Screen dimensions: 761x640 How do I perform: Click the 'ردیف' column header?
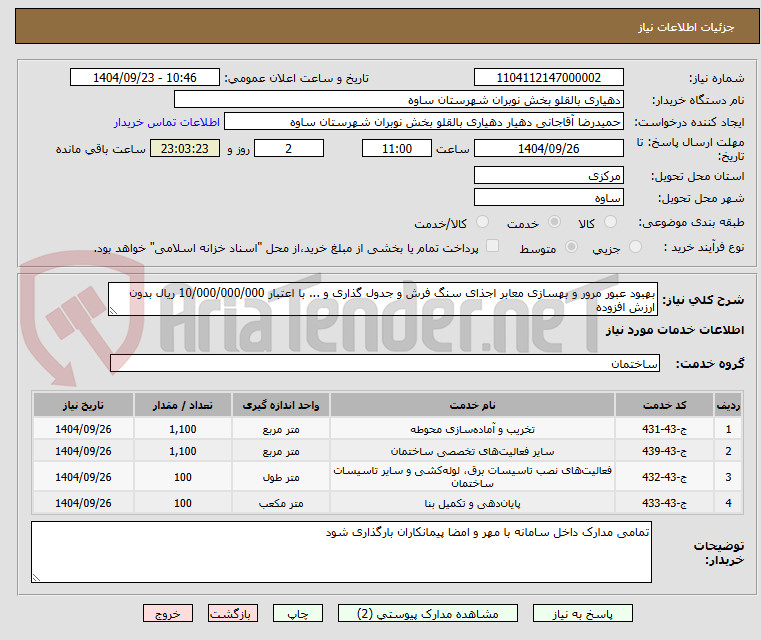coord(728,405)
